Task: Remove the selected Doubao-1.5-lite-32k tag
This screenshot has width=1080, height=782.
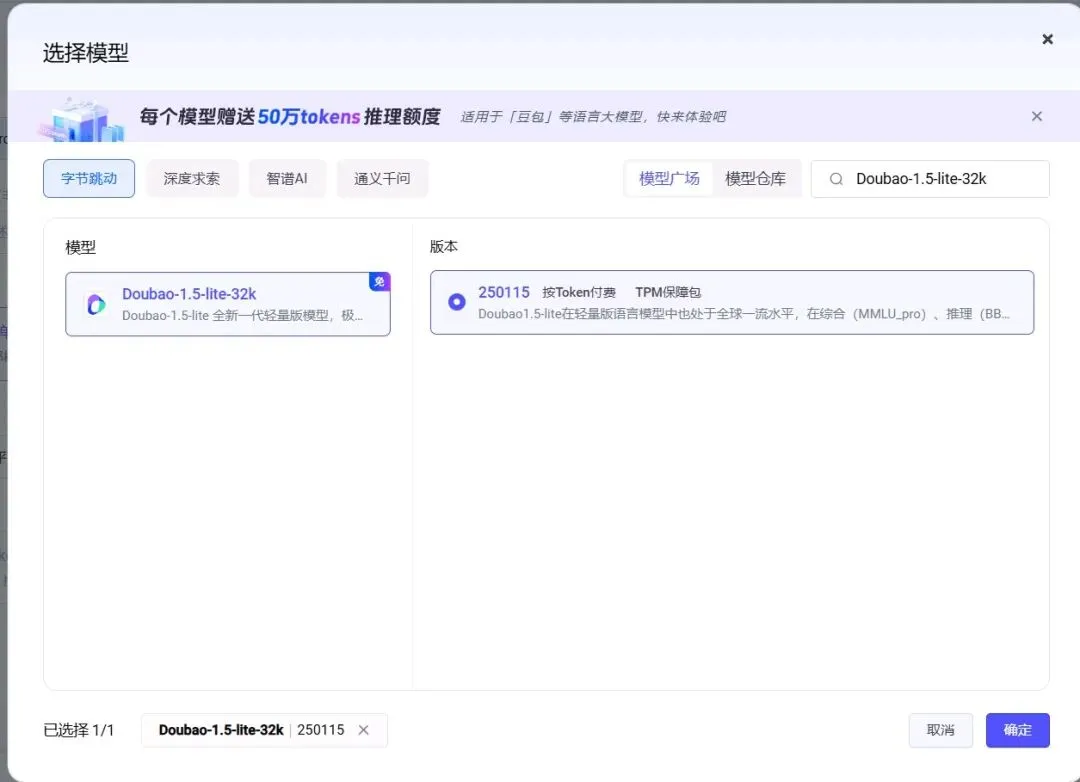Action: 364,730
